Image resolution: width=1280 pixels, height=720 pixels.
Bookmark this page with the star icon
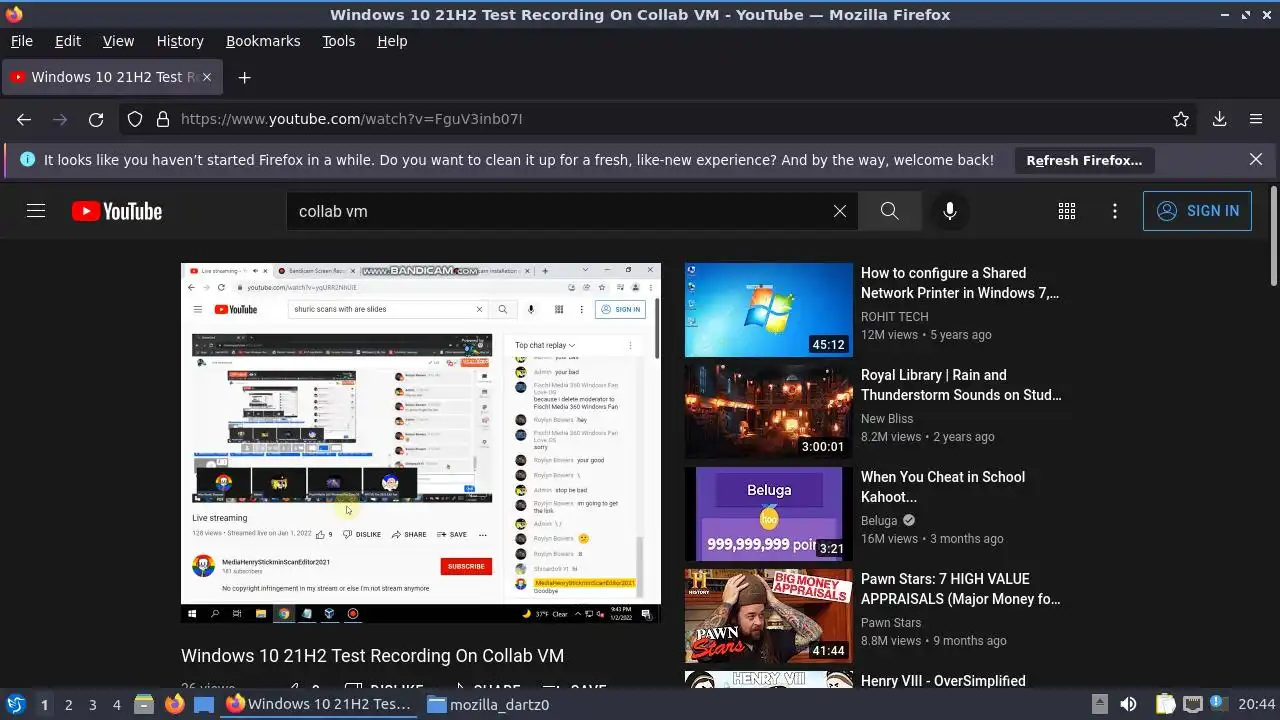[1181, 119]
